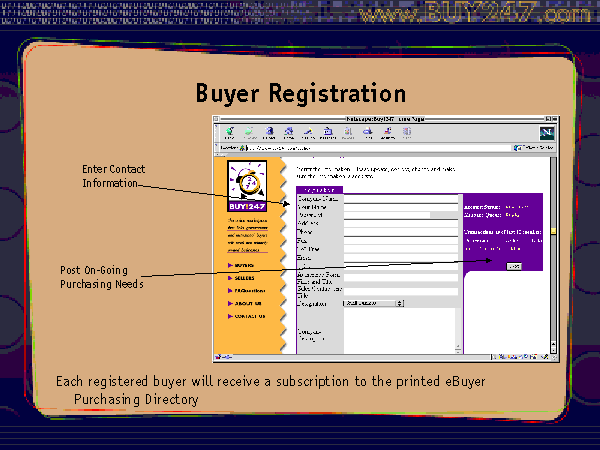
Task: Open the BUYERS navigation link
Action: (x=241, y=265)
